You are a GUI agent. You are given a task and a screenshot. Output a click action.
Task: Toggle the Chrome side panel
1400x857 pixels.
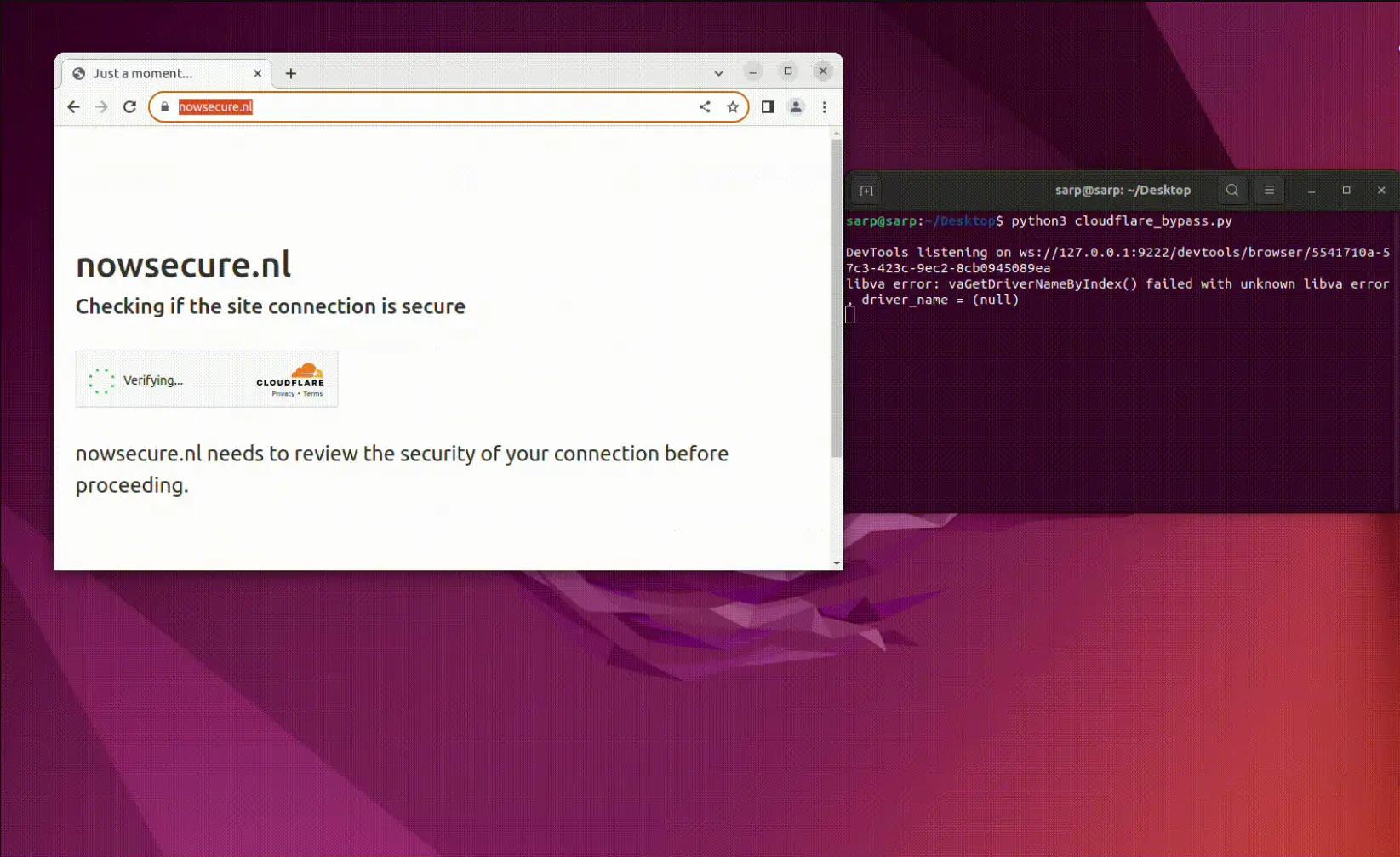[x=768, y=107]
